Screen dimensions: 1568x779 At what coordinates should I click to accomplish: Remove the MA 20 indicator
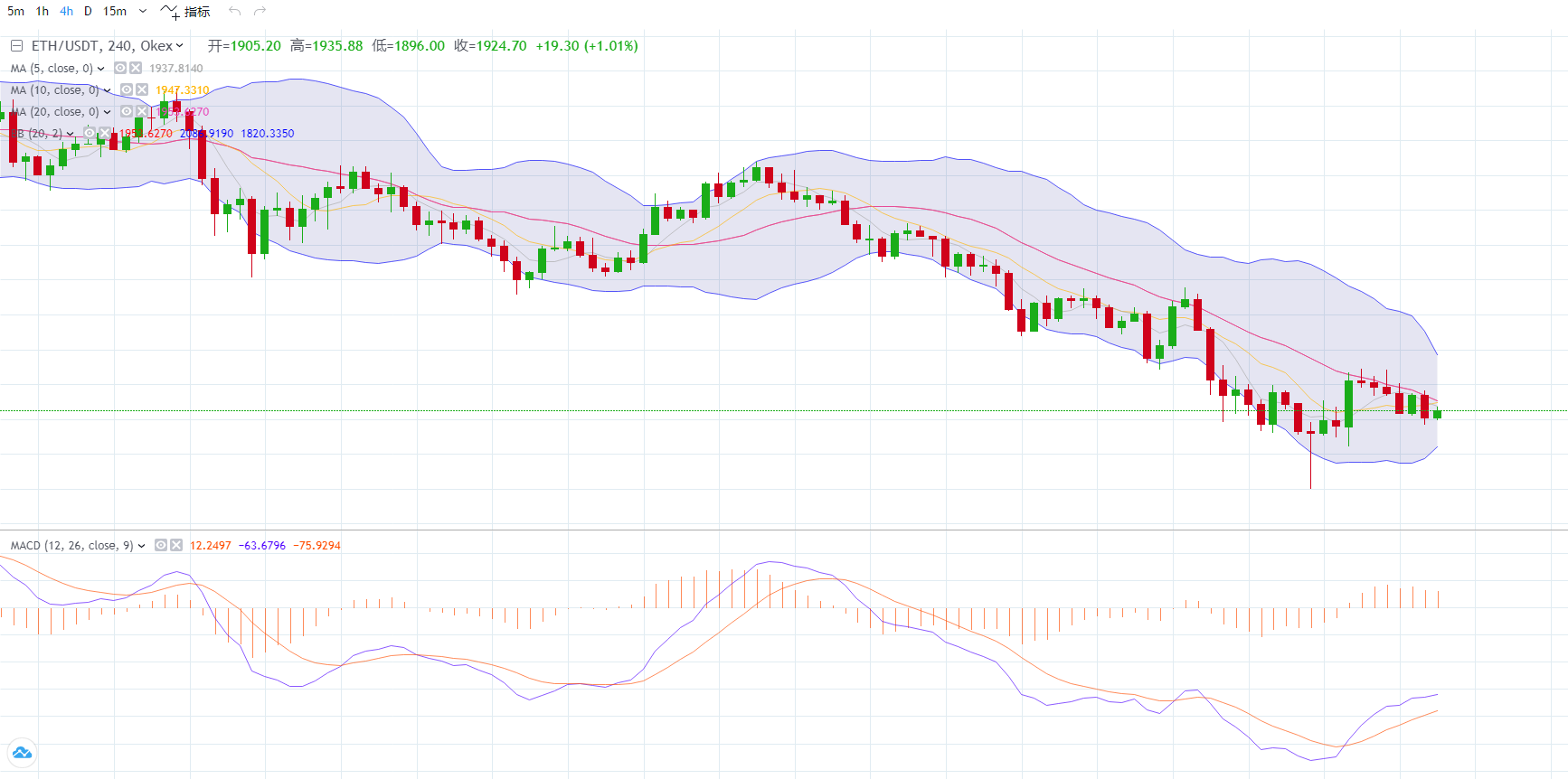tap(142, 111)
